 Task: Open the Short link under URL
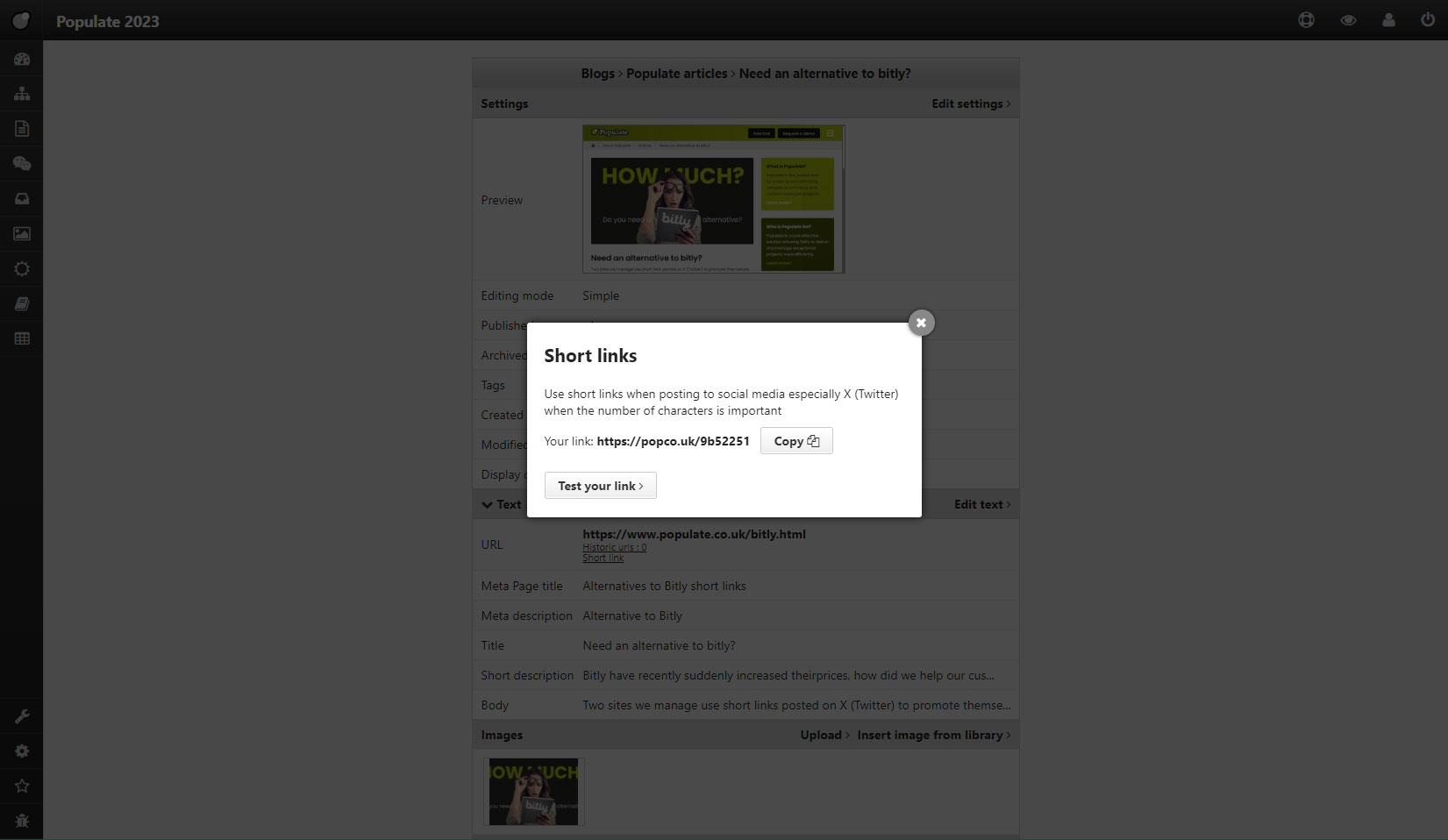coord(603,558)
